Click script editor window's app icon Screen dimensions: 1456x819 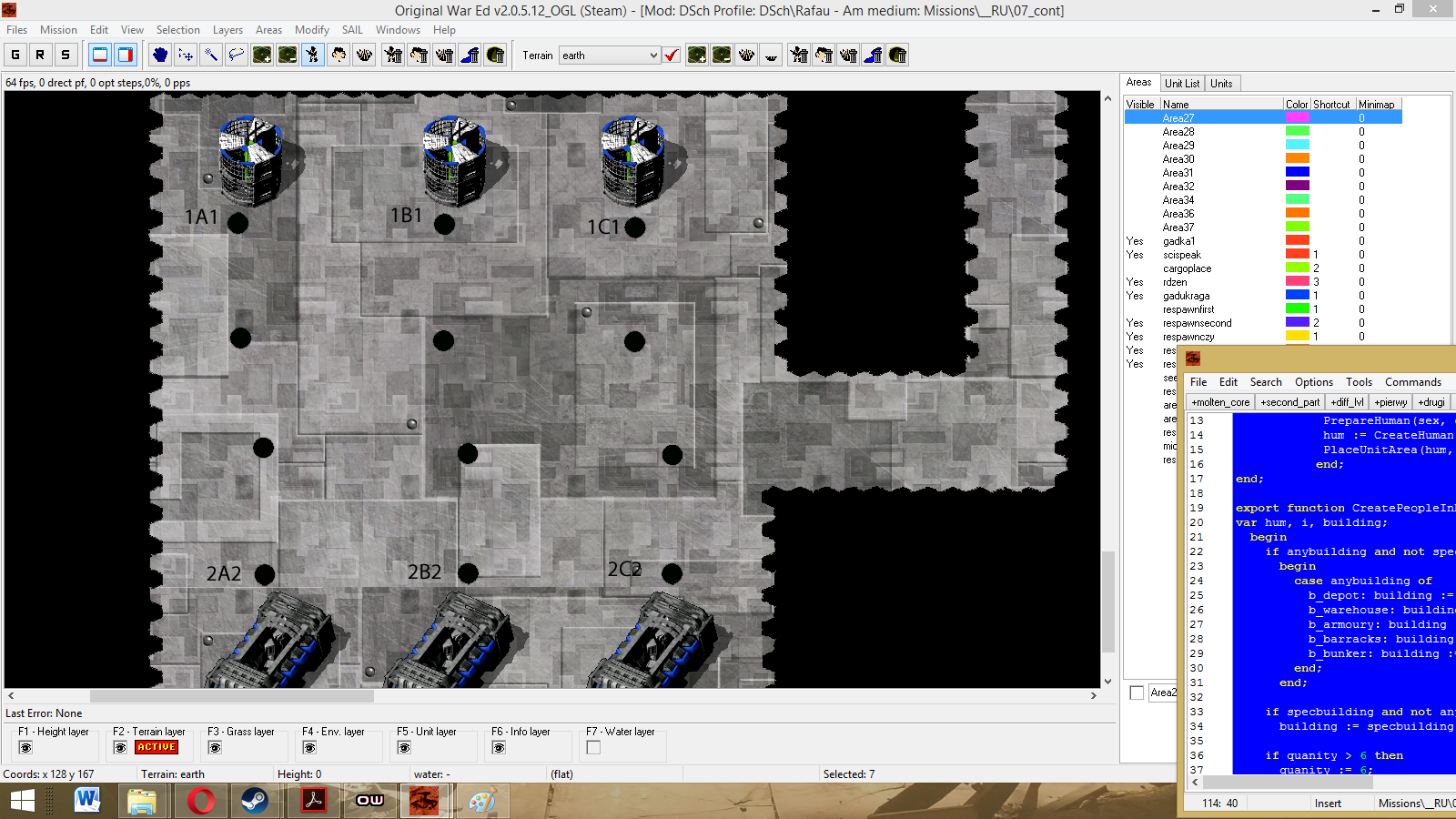pyautogui.click(x=1193, y=359)
